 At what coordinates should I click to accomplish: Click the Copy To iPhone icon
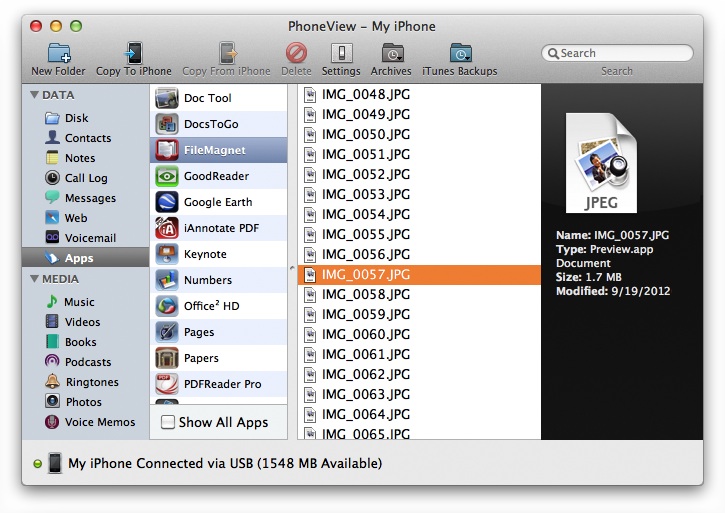click(133, 53)
